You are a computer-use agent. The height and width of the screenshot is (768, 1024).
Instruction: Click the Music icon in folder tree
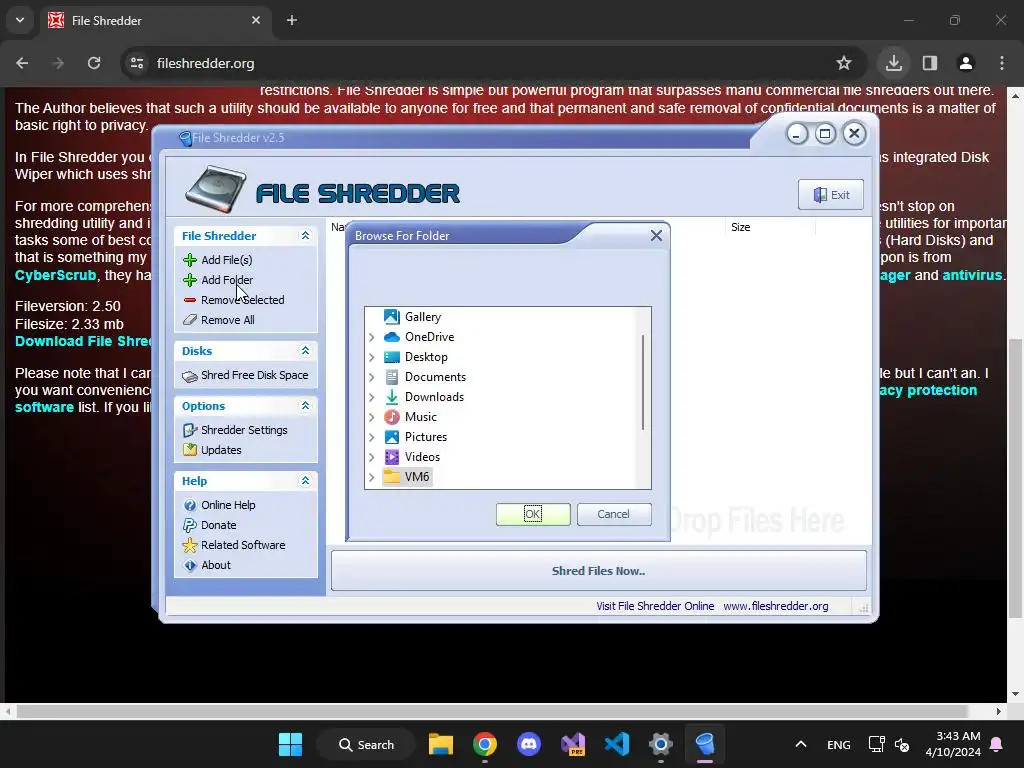[x=392, y=417]
